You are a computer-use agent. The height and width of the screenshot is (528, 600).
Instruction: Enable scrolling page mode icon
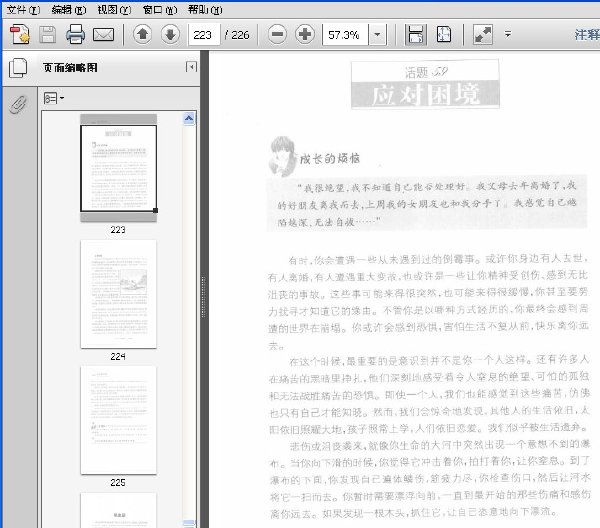coord(416,34)
